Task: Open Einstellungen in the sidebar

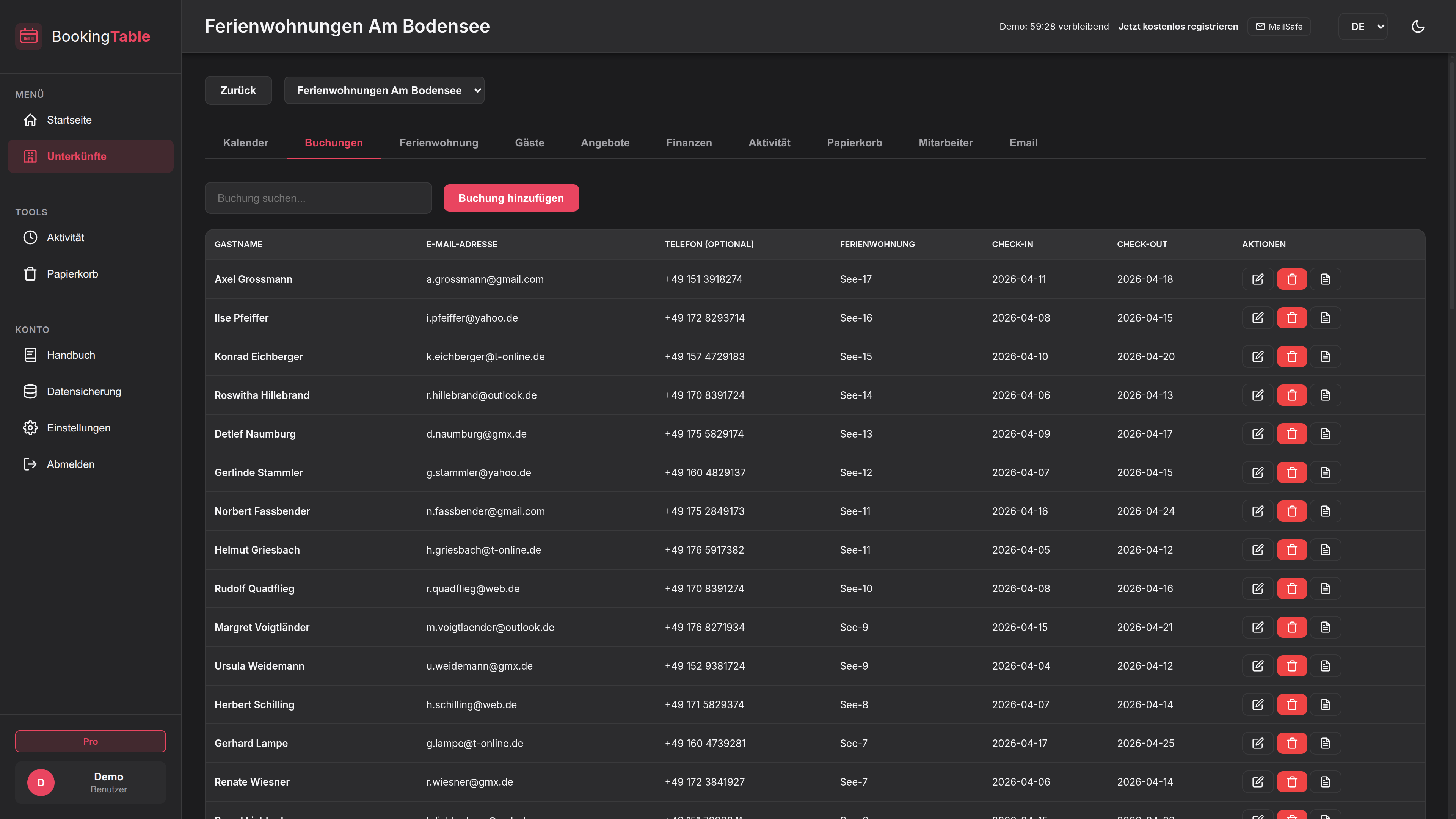Action: click(91, 428)
